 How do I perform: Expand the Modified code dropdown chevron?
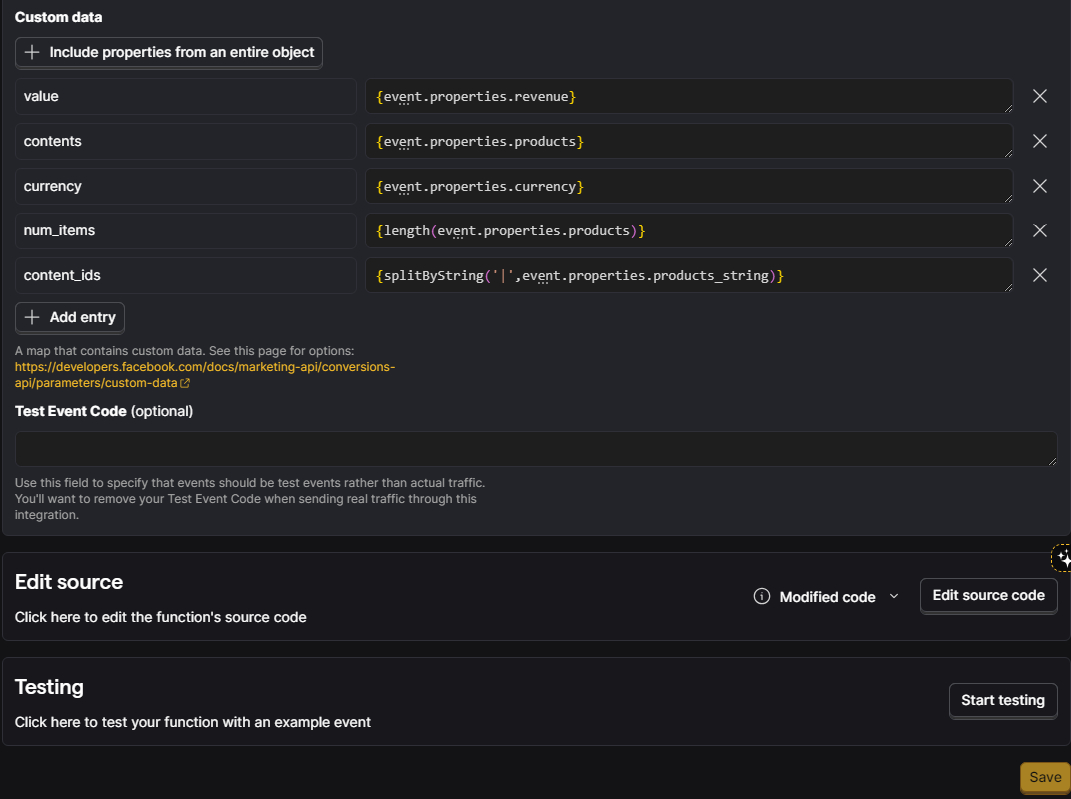click(894, 597)
